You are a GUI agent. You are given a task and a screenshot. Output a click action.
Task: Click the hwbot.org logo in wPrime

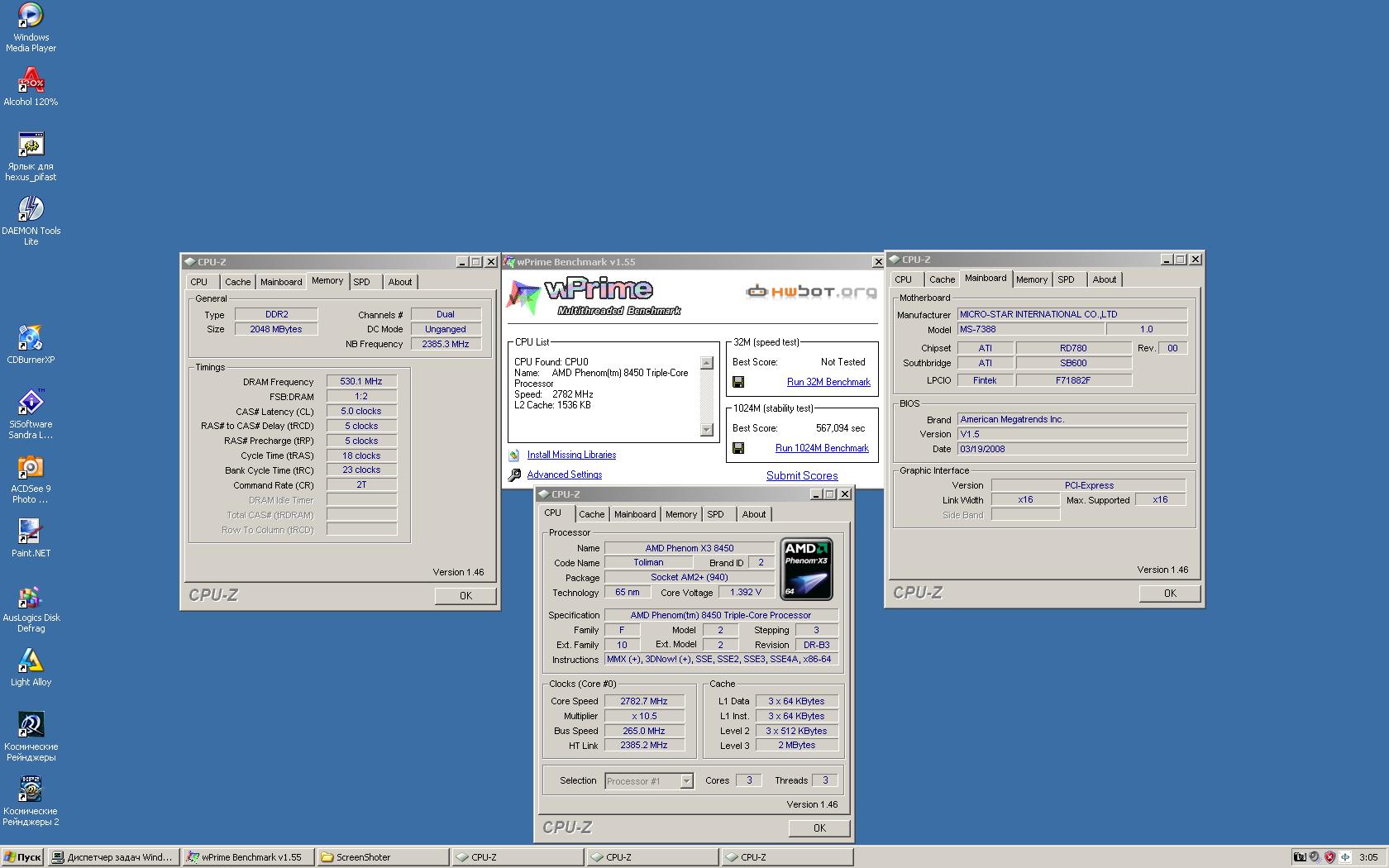811,291
